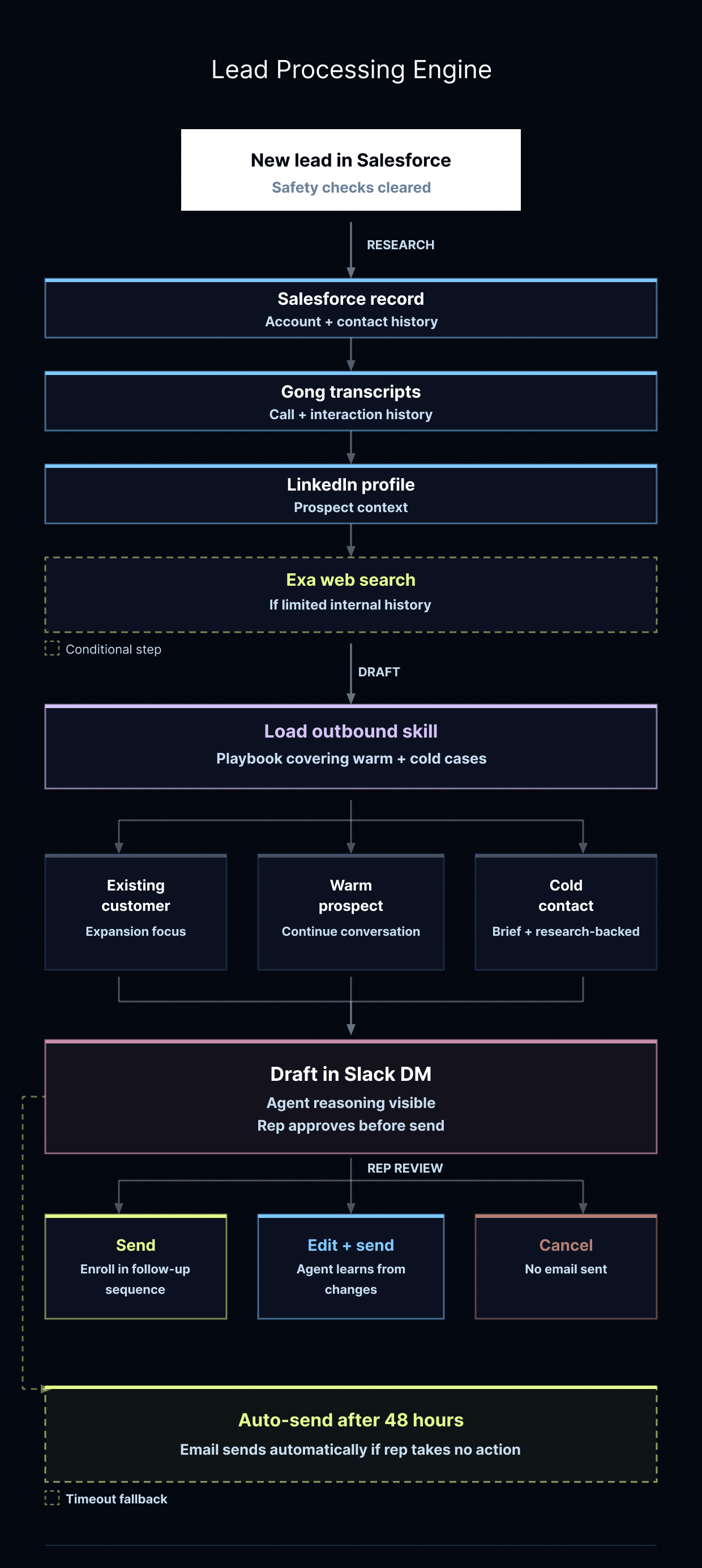Choose the Warm prospect branch

(x=351, y=912)
